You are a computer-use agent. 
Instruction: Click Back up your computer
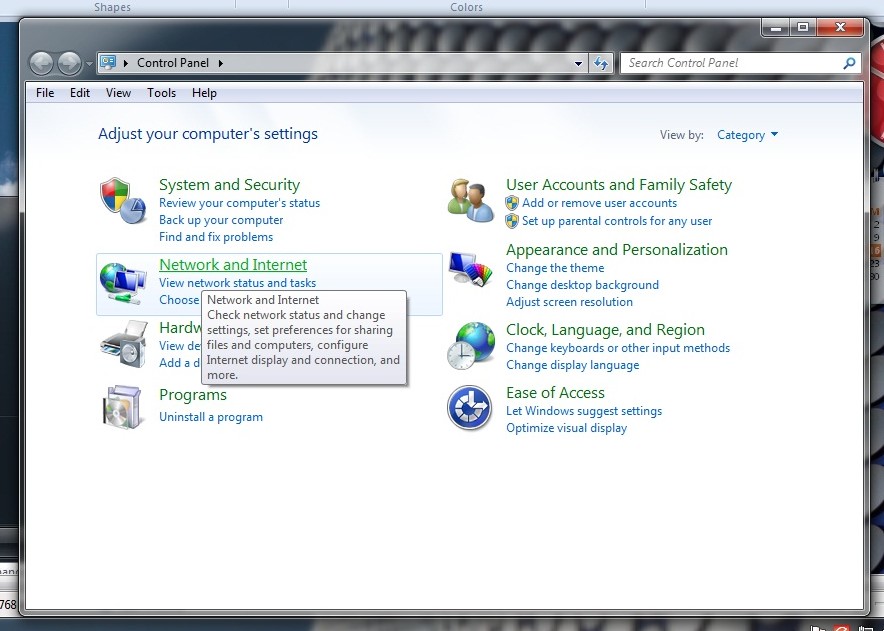[221, 220]
